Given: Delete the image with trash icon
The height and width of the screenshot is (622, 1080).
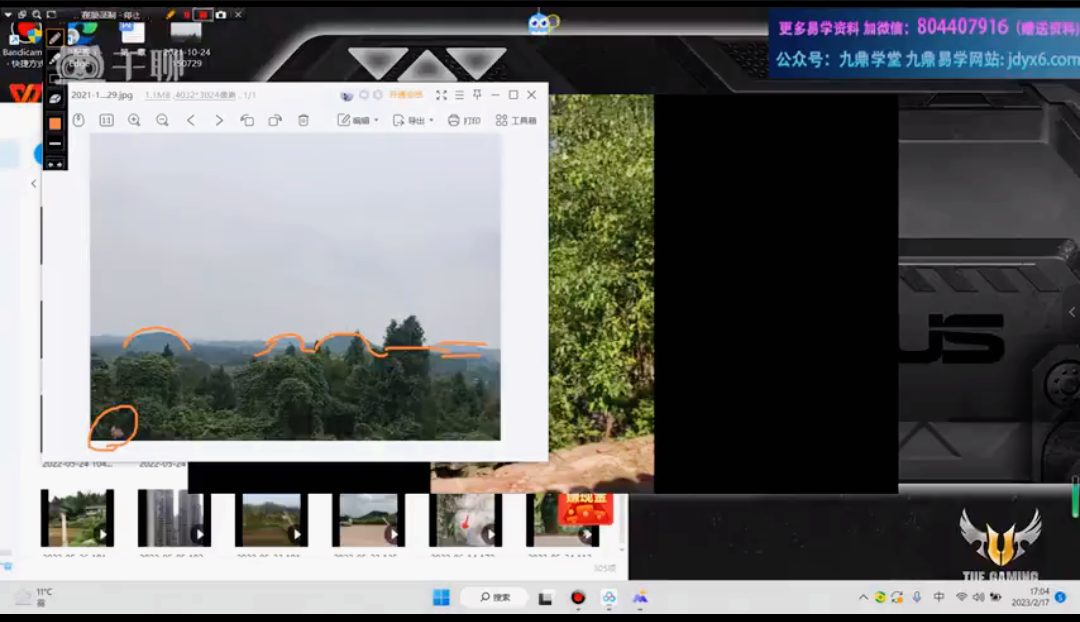Looking at the screenshot, I should [x=303, y=120].
